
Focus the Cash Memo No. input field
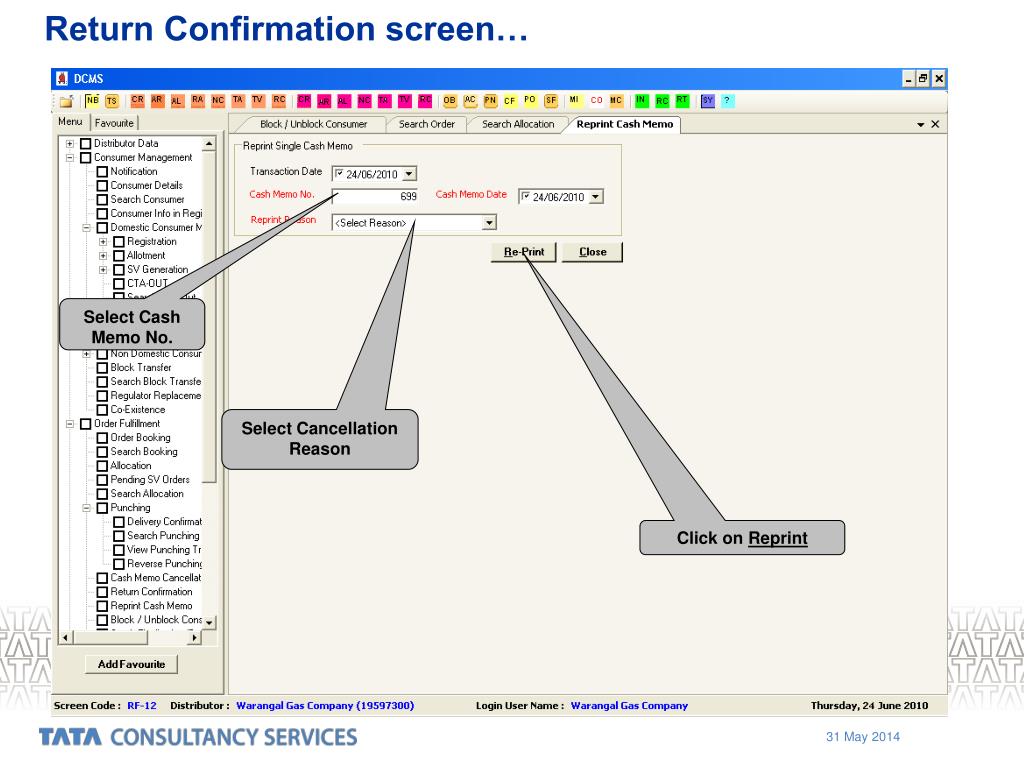point(376,196)
